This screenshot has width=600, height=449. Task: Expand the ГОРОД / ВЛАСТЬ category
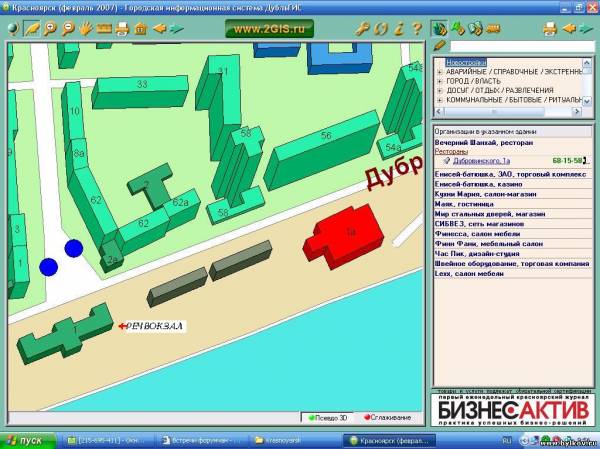440,81
